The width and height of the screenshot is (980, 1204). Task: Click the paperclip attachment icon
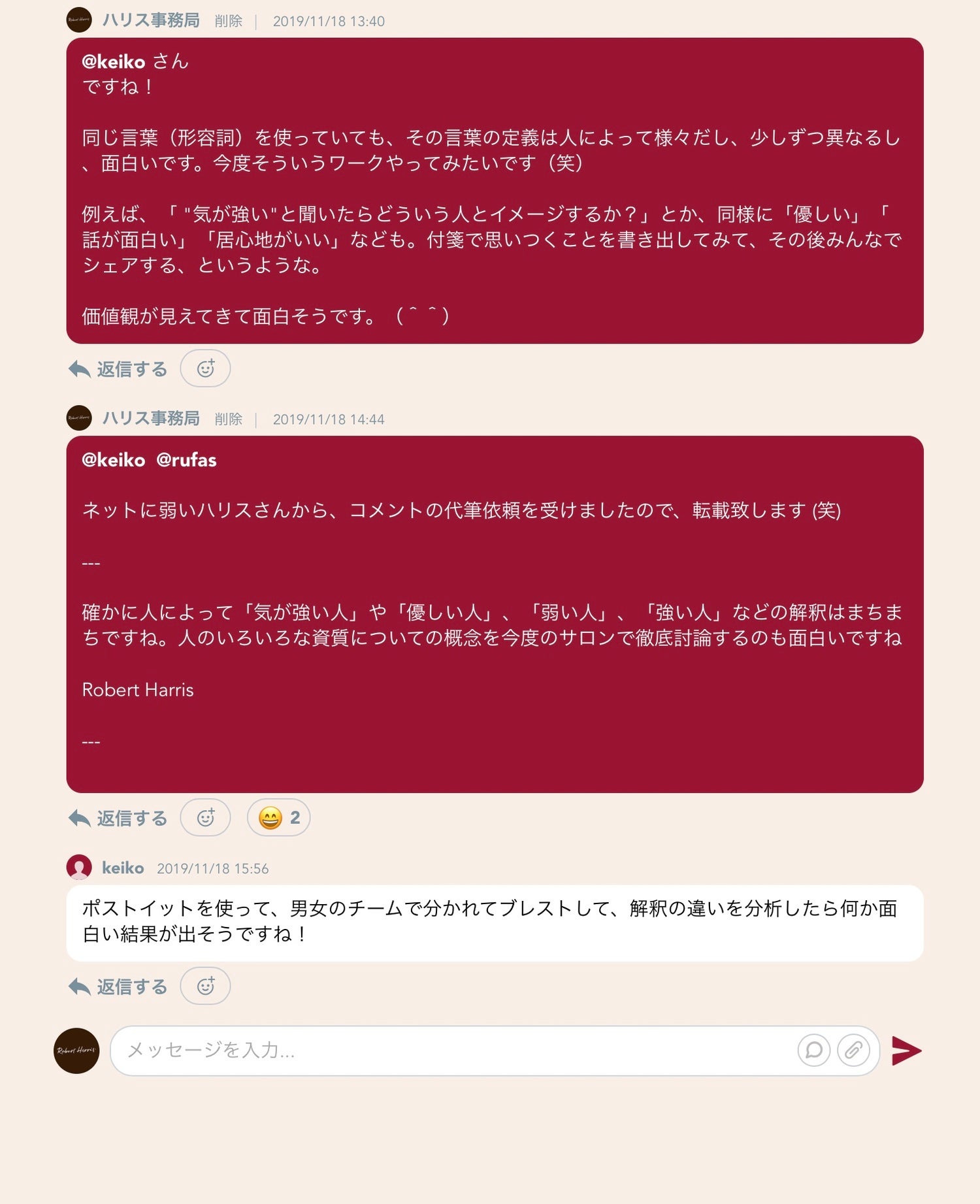coord(853,1050)
